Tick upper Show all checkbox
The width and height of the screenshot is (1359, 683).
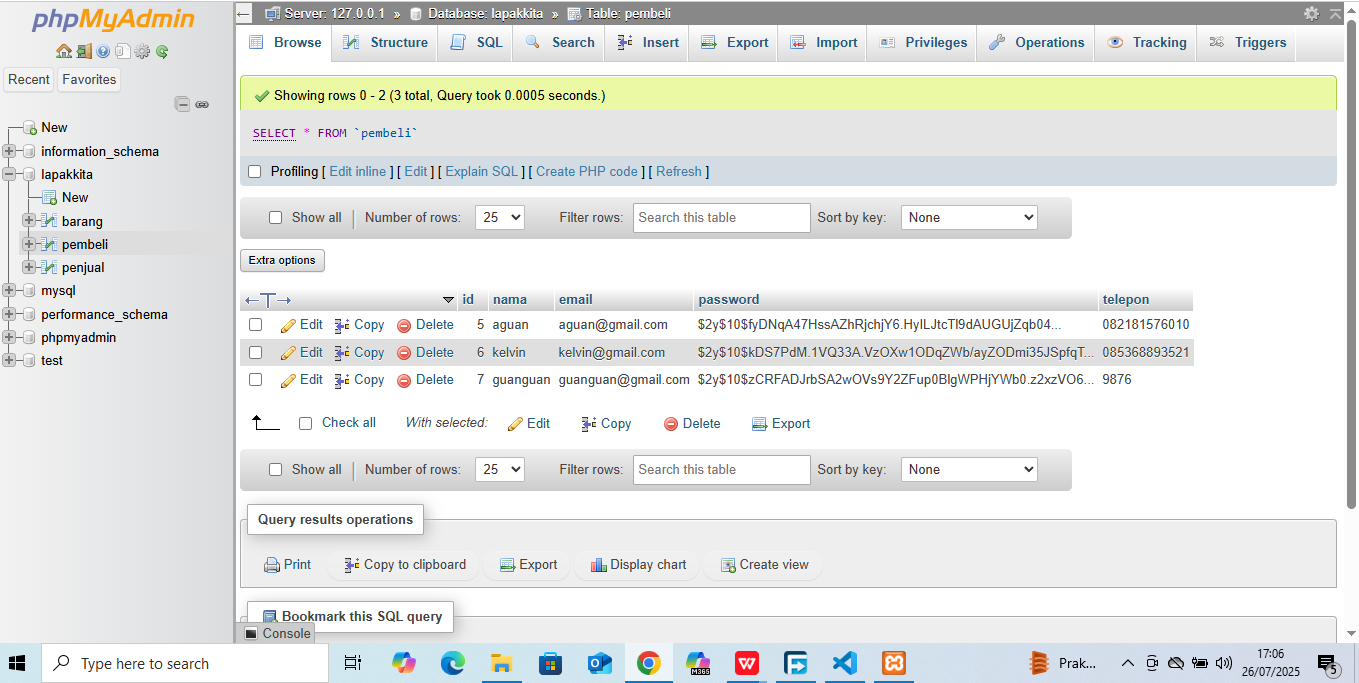pyautogui.click(x=276, y=217)
